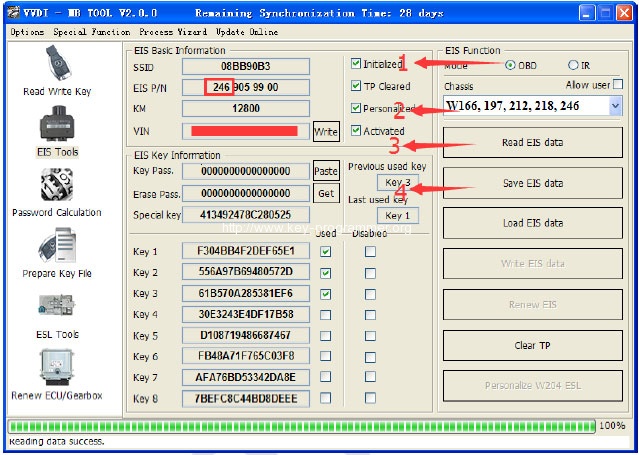
Task: Click Key 7 value AFA76BD53342DA8E
Action: tap(246, 378)
